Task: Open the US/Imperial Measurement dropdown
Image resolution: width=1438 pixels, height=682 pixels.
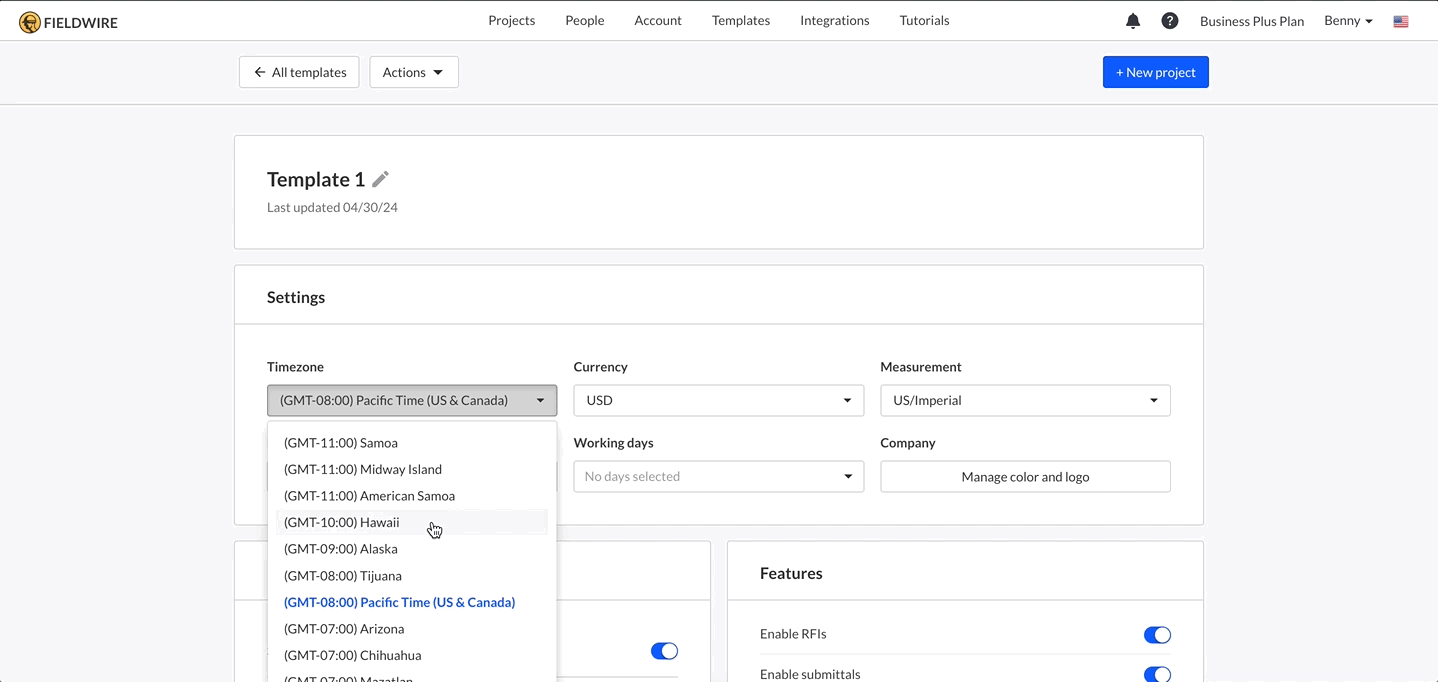Action: [1024, 400]
